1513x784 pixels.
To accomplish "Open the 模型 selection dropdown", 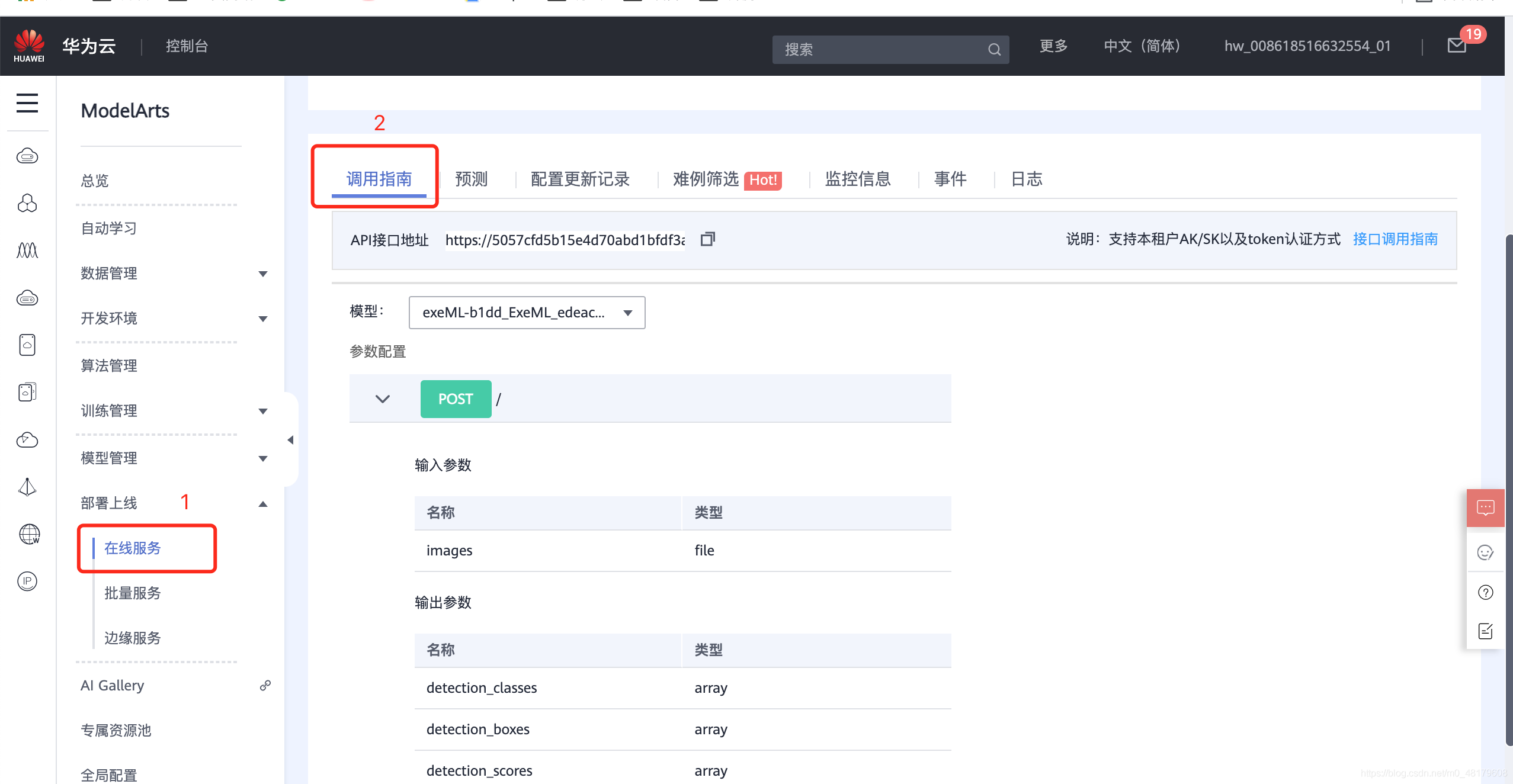I will pos(527,313).
